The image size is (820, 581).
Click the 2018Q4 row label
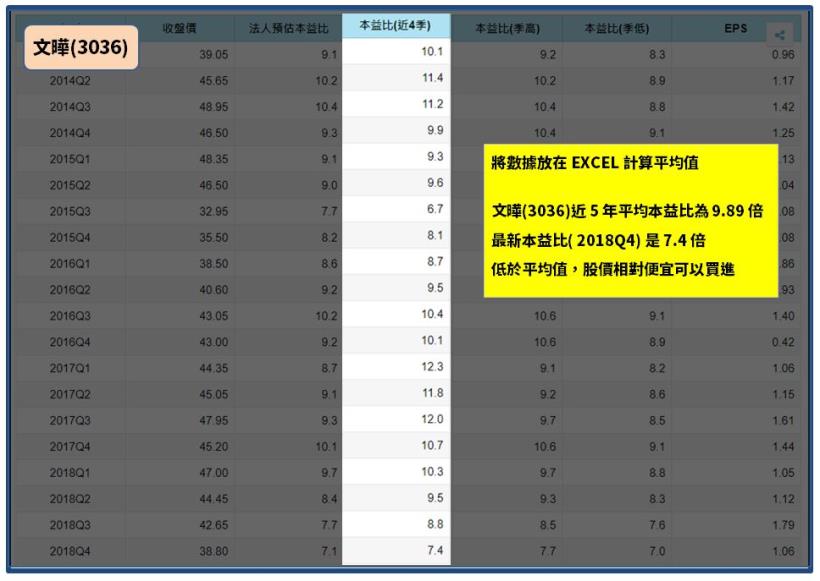(70, 551)
